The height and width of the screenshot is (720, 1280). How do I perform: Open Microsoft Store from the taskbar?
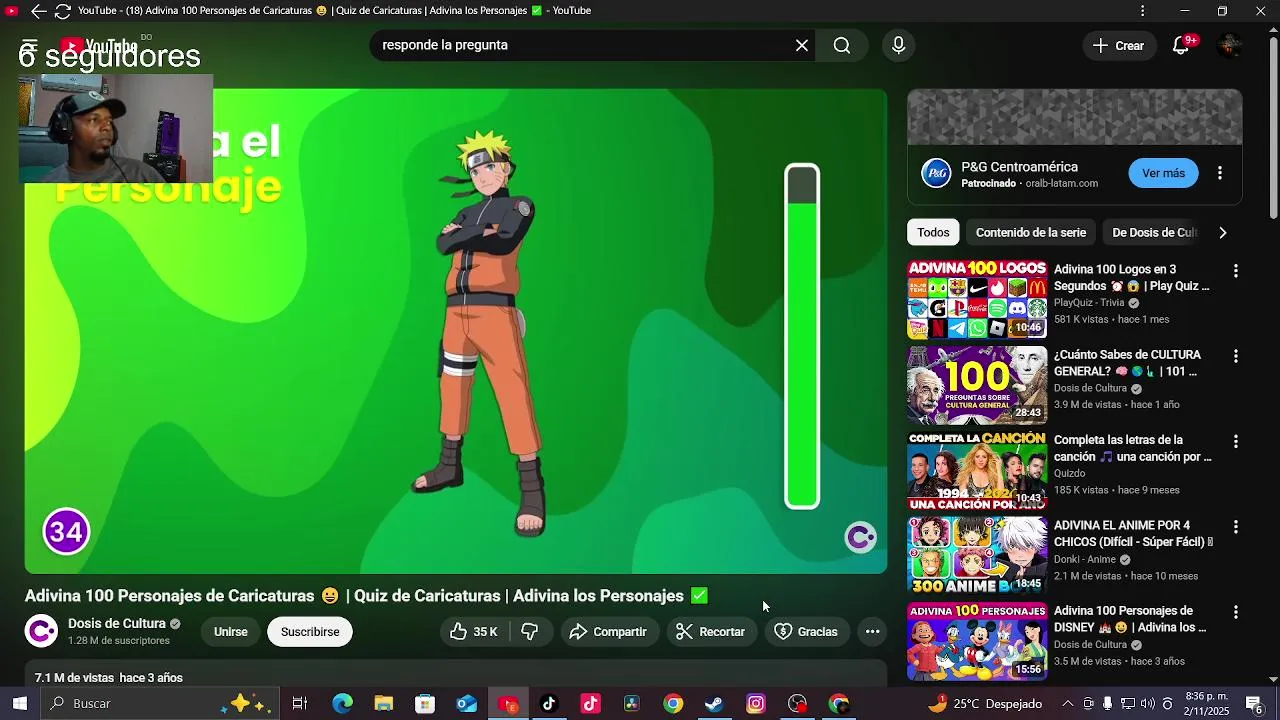pyautogui.click(x=425, y=704)
